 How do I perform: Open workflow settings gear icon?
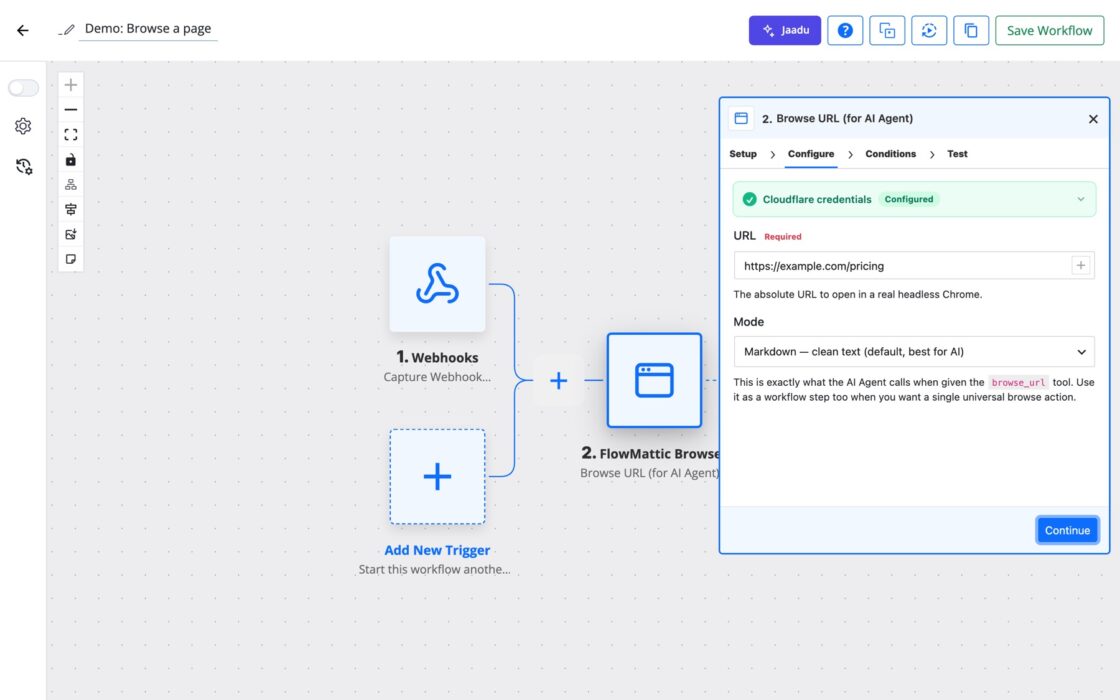(x=23, y=126)
